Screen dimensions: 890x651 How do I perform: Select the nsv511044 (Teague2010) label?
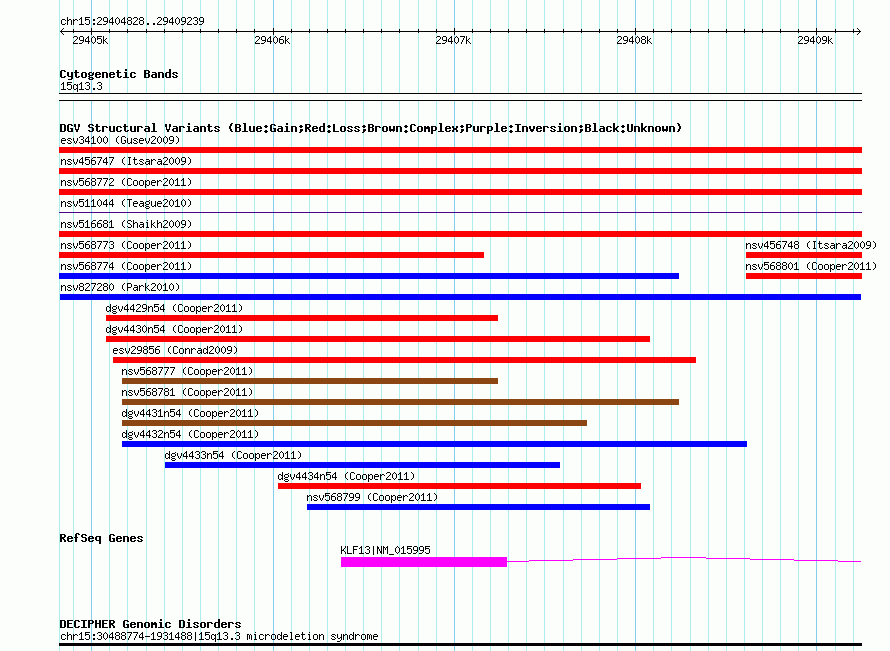point(126,203)
